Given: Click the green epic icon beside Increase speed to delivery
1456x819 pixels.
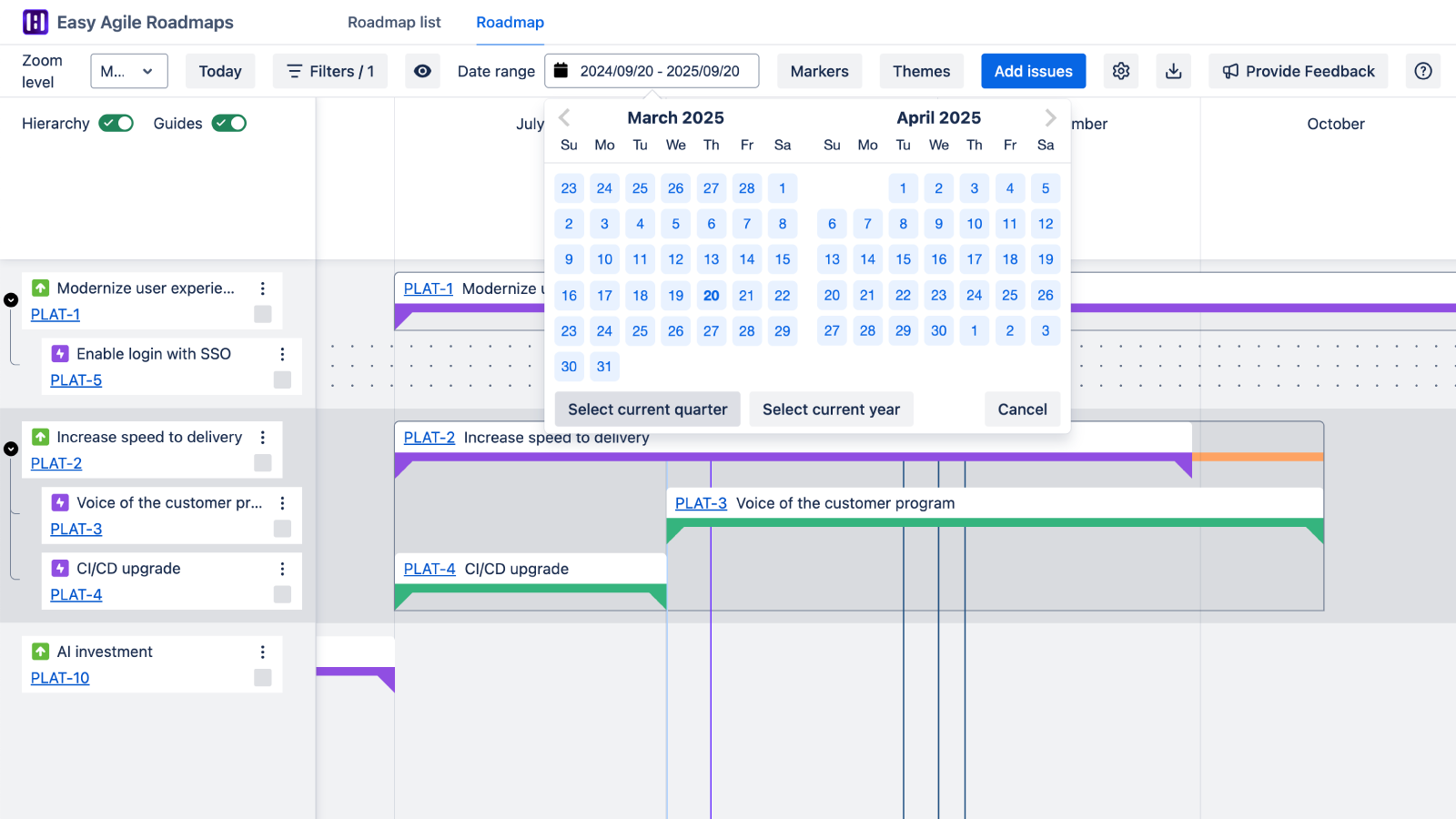Looking at the screenshot, I should (x=40, y=437).
